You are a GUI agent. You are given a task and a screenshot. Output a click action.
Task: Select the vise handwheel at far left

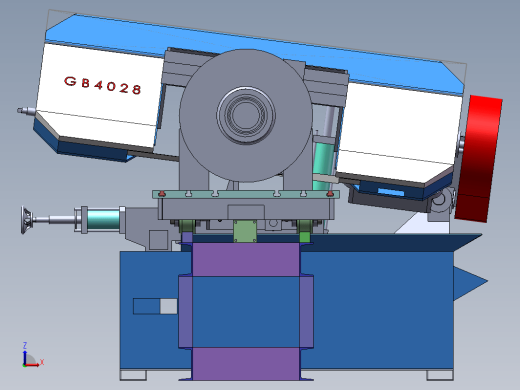(x=27, y=220)
